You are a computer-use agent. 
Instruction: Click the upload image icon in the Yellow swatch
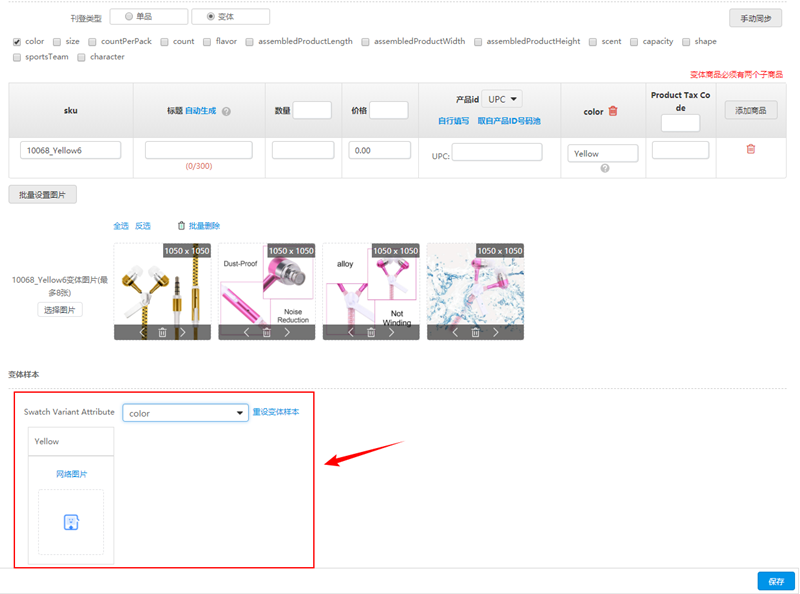(71, 522)
